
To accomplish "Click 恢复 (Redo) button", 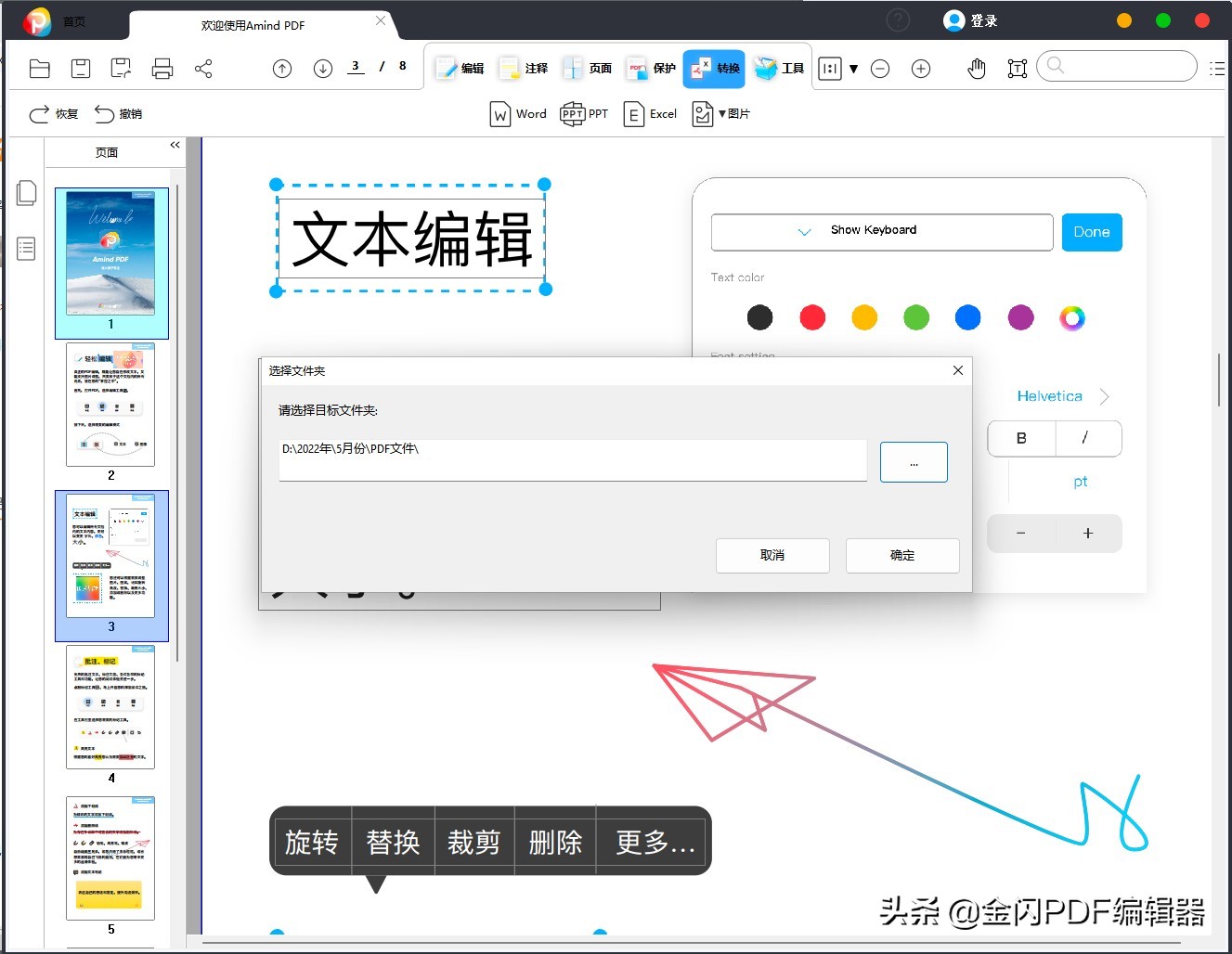I will coord(53,114).
